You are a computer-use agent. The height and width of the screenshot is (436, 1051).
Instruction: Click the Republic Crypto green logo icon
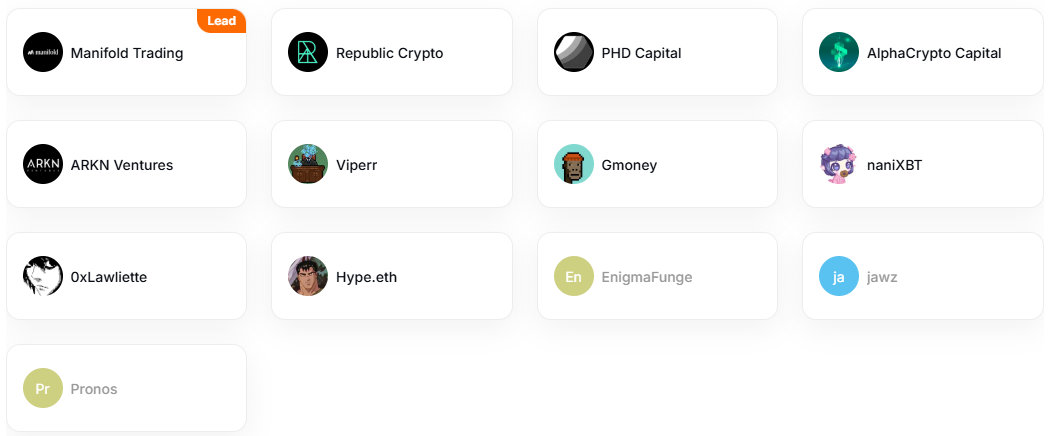point(308,52)
